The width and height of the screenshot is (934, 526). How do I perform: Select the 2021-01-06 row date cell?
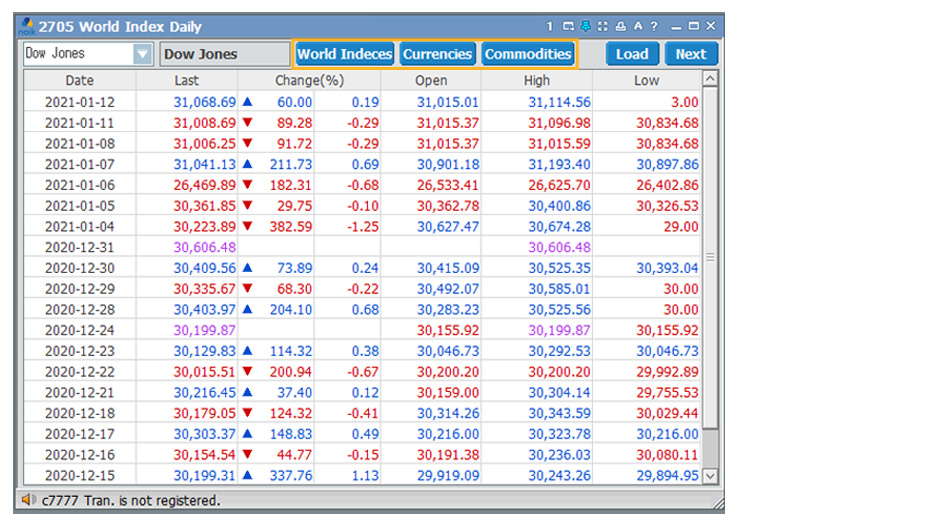tap(80, 184)
